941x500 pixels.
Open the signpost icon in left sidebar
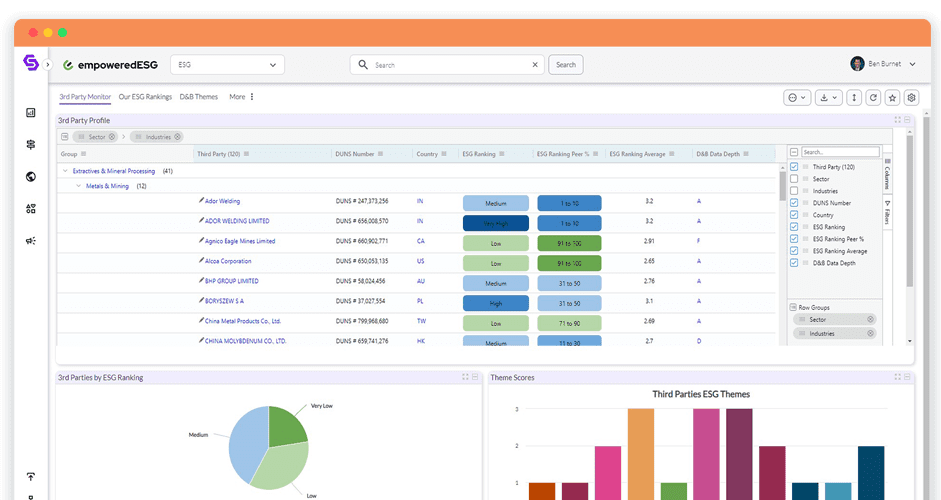pyautogui.click(x=31, y=145)
